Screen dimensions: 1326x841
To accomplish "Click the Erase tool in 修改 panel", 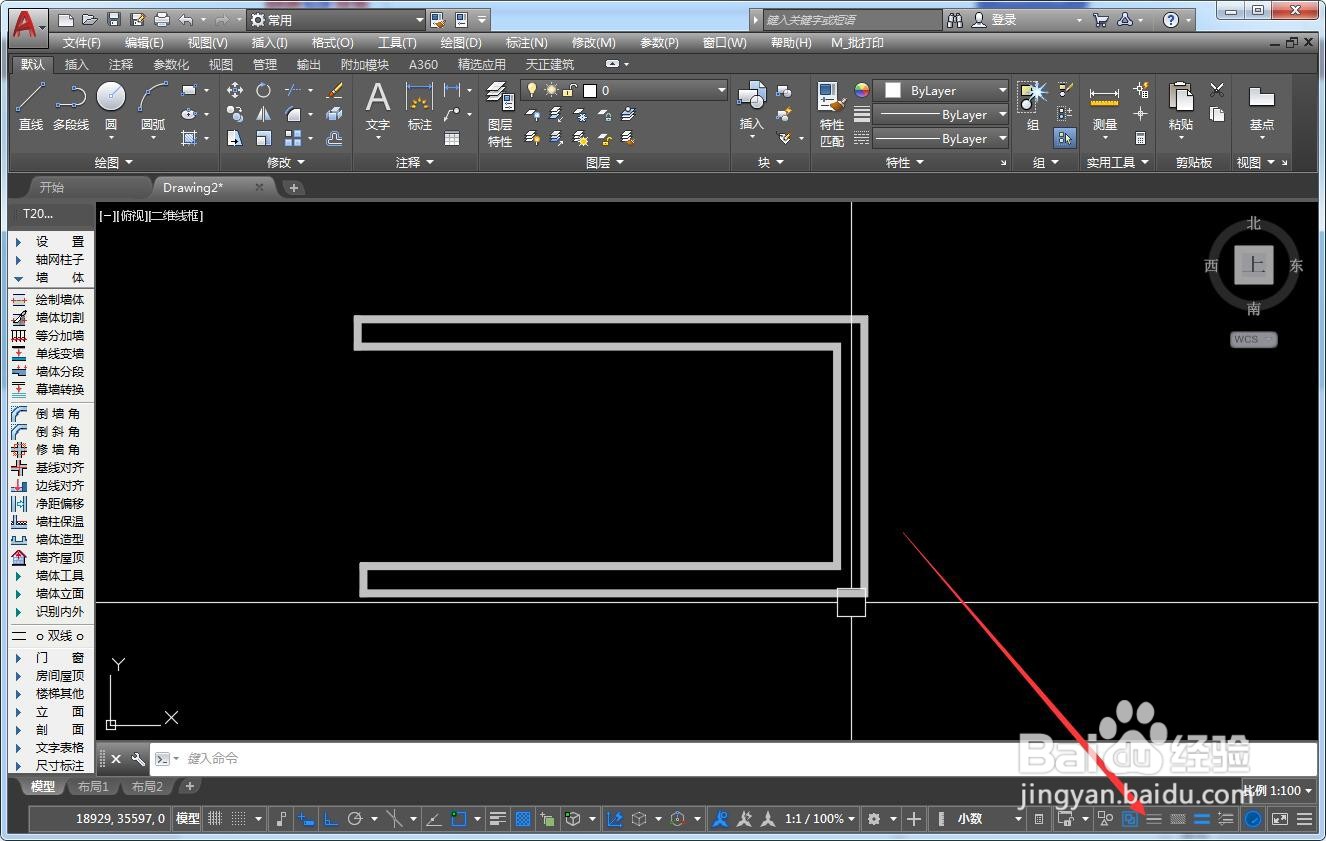I will (334, 90).
